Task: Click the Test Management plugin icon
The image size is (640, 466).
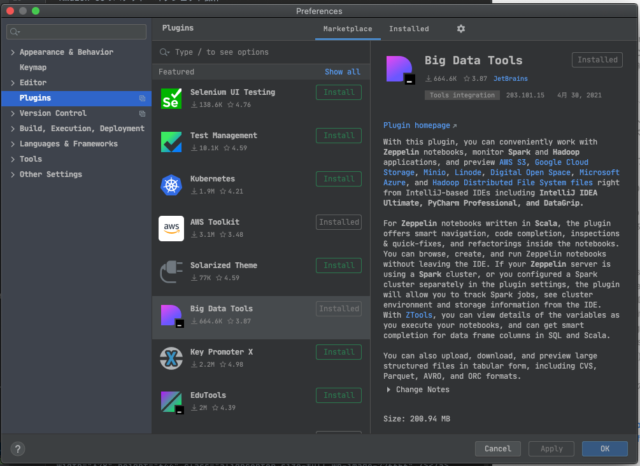Action: coord(171,142)
